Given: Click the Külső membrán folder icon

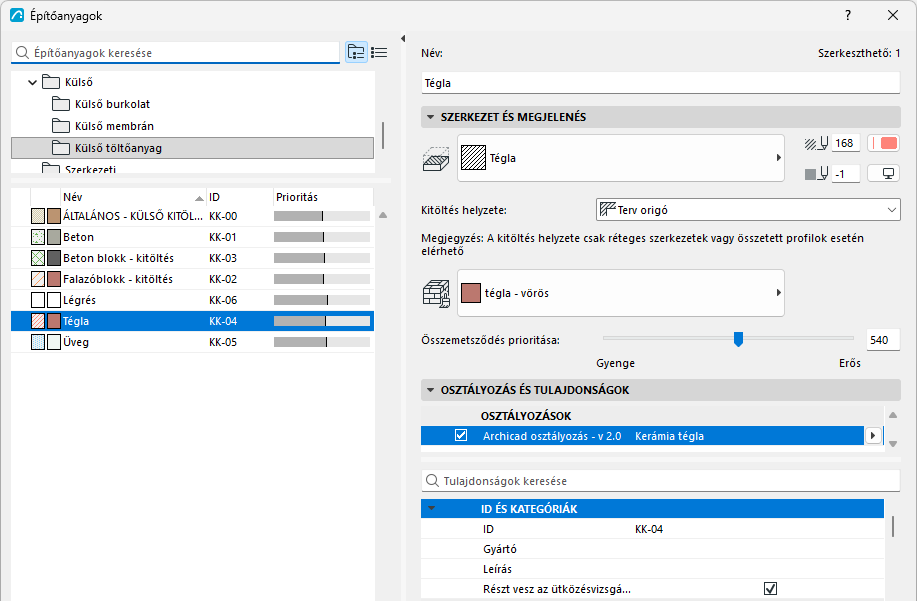Looking at the screenshot, I should coord(61,126).
